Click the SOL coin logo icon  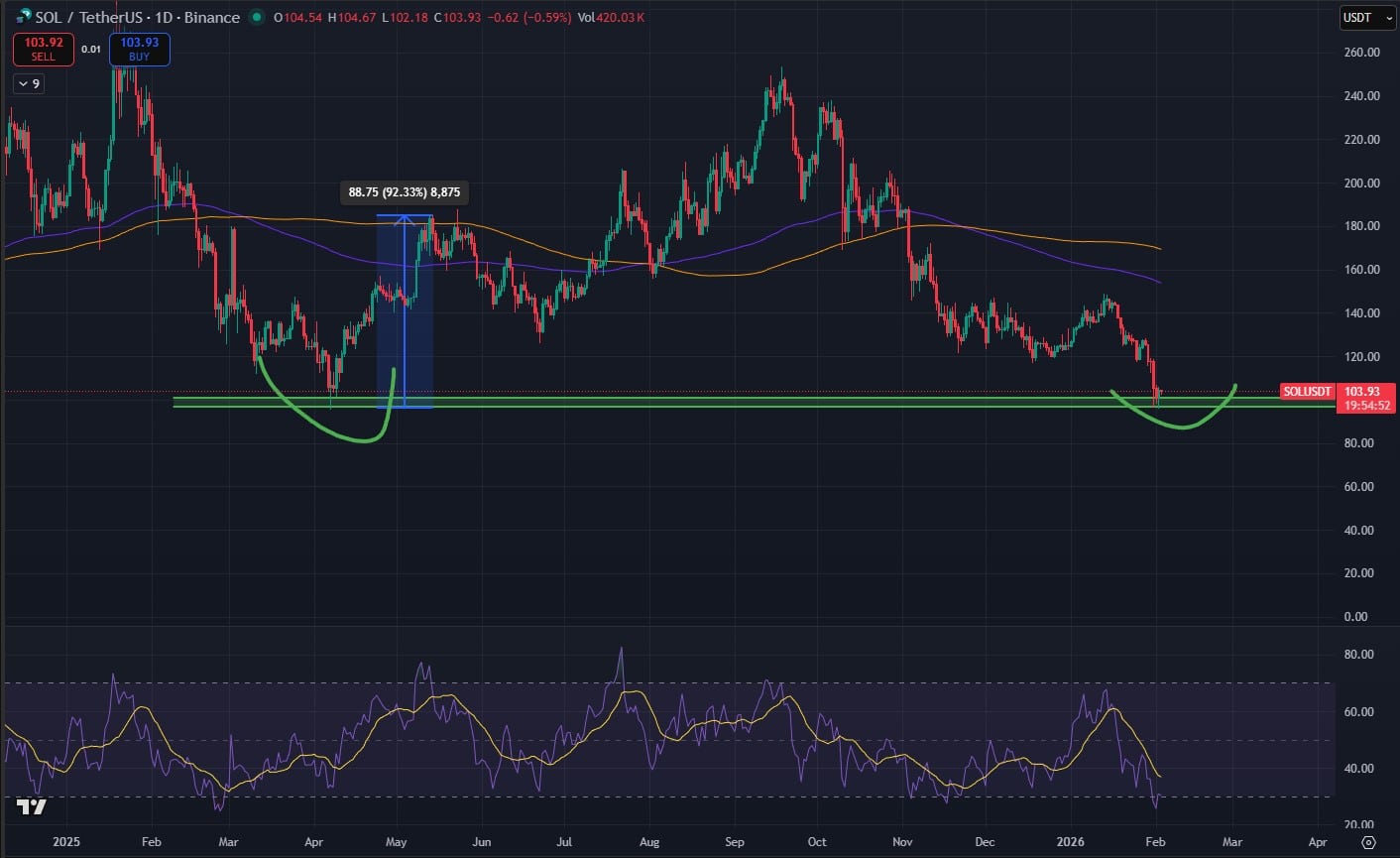click(24, 17)
